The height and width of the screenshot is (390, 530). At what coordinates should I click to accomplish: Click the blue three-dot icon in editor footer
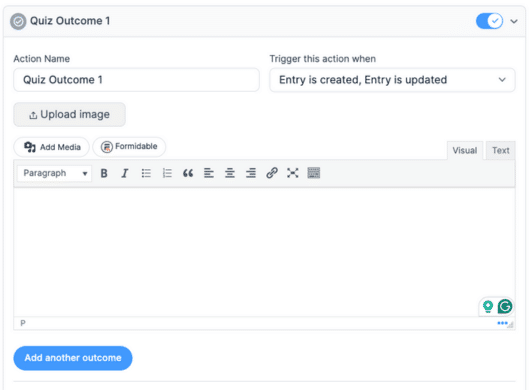tap(502, 323)
